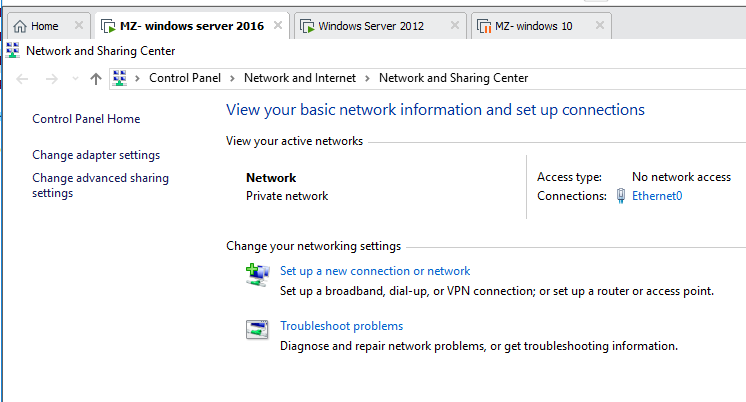This screenshot has height=402, width=746.
Task: Click 'View your active networks' heading
Action: click(294, 141)
